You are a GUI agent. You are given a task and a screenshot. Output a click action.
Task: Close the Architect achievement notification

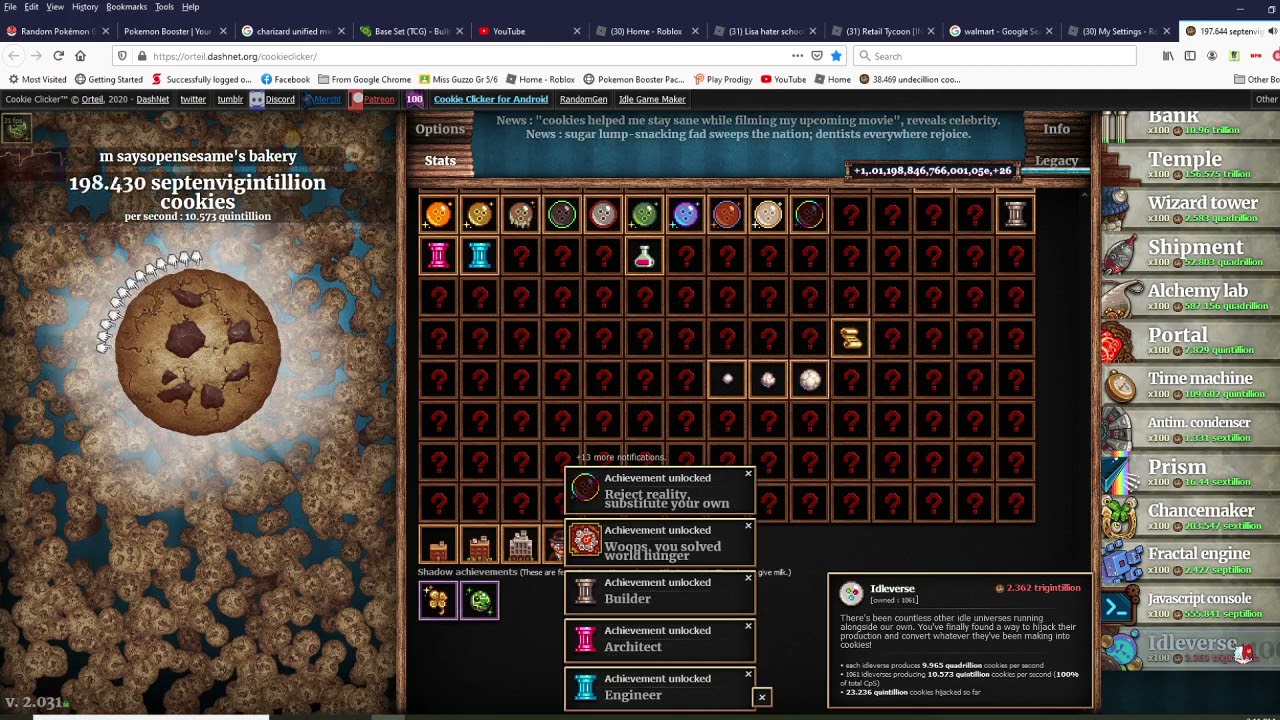click(x=748, y=625)
